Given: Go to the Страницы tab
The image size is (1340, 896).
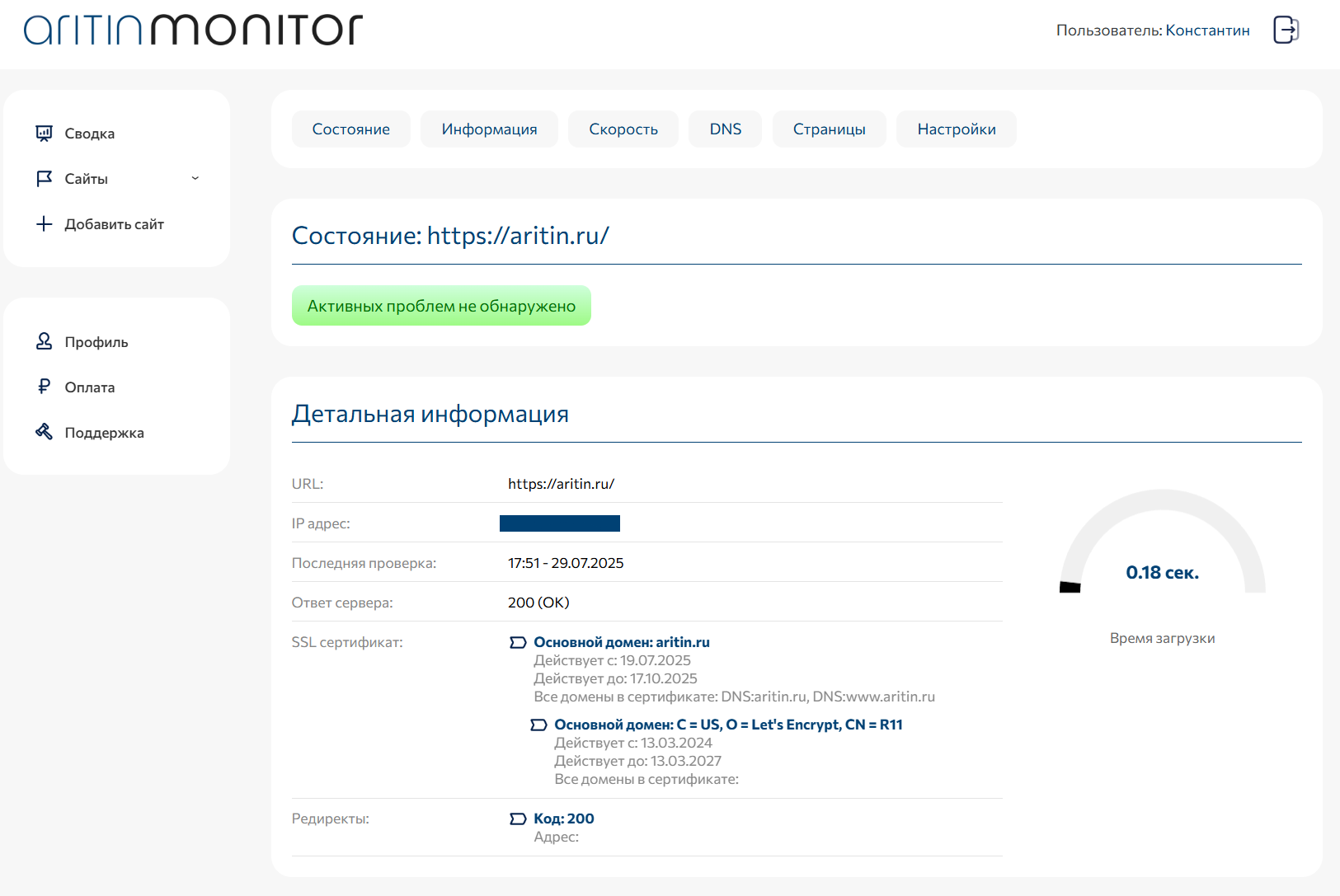Looking at the screenshot, I should [x=830, y=129].
